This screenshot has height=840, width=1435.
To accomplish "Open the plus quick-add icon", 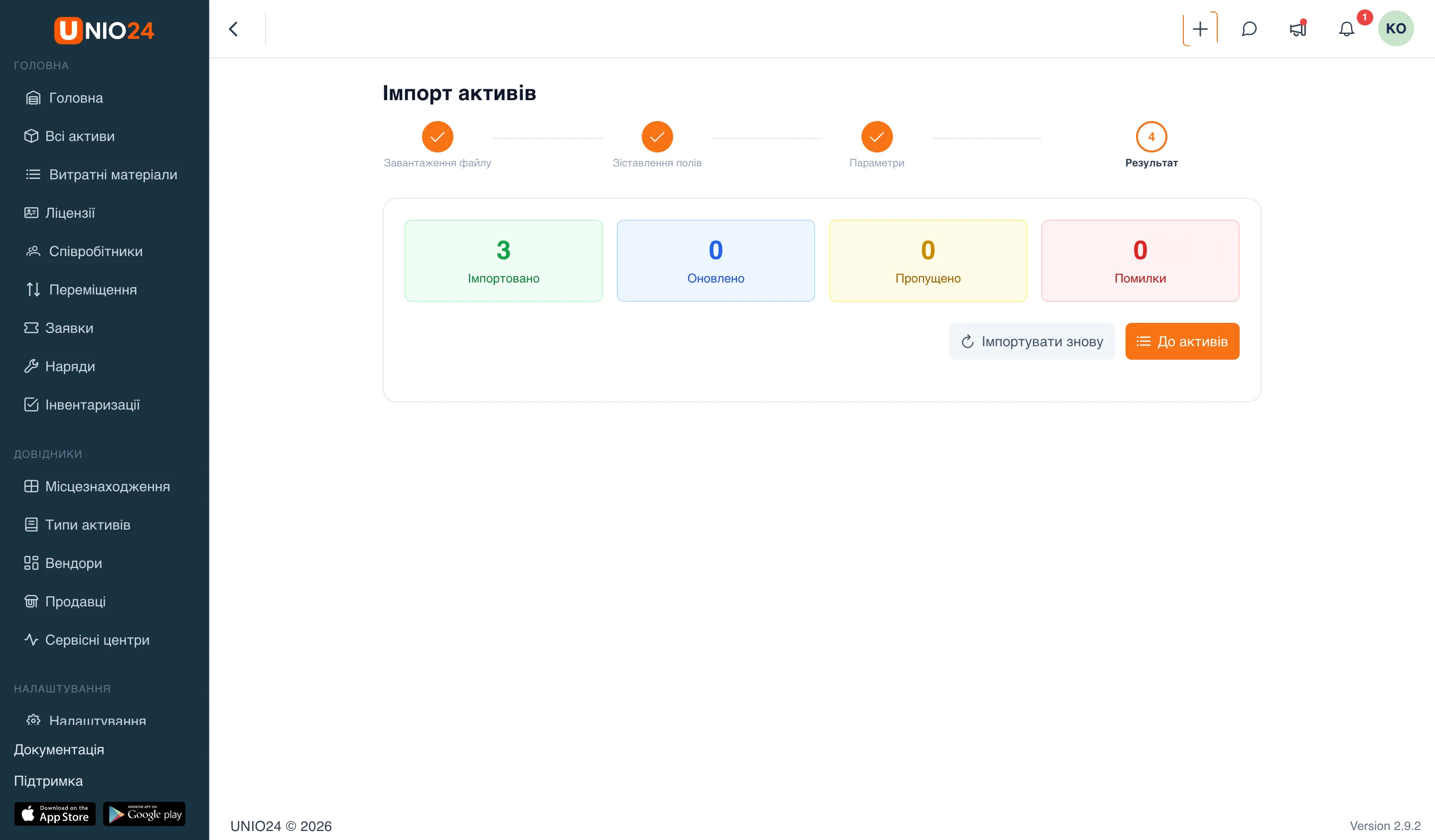I will 1200,28.
